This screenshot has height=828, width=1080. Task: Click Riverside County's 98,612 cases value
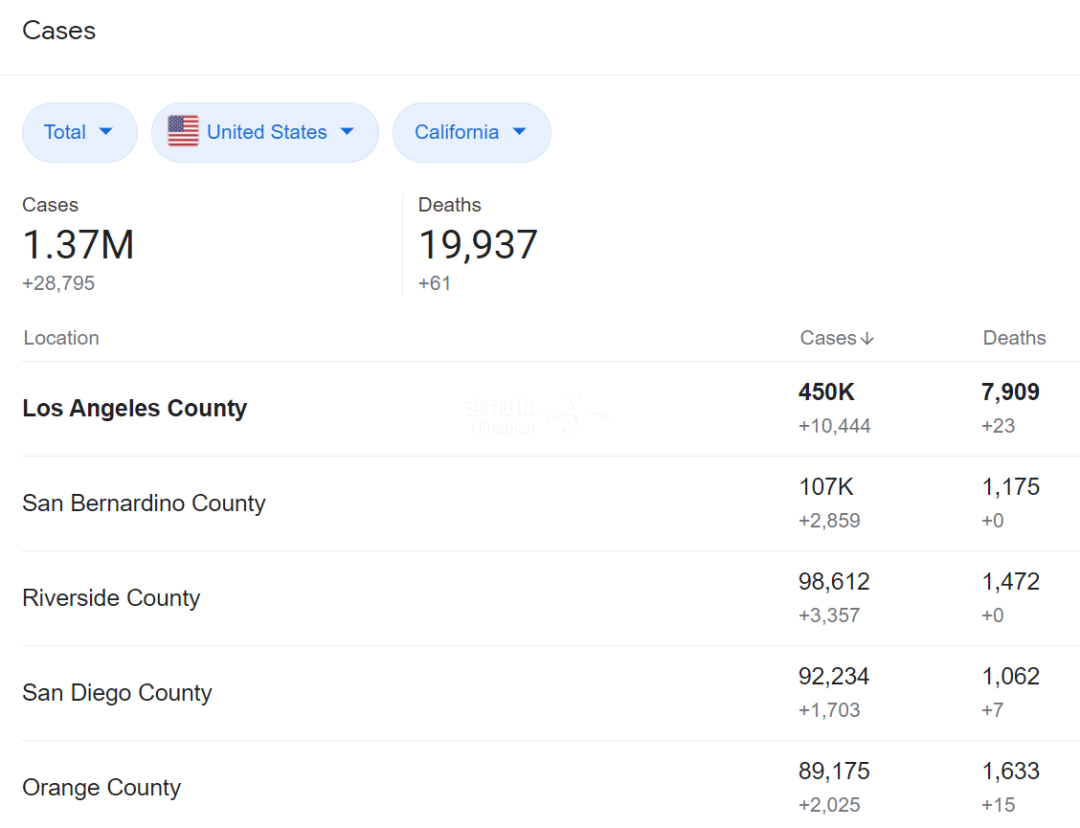tap(834, 582)
